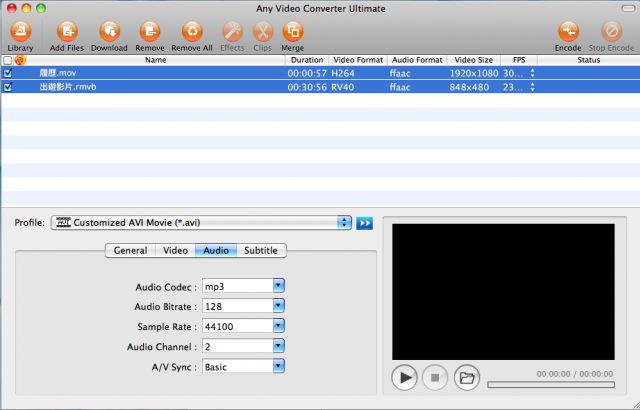Click the window resize grip corner
This screenshot has width=640, height=410.
click(x=635, y=405)
